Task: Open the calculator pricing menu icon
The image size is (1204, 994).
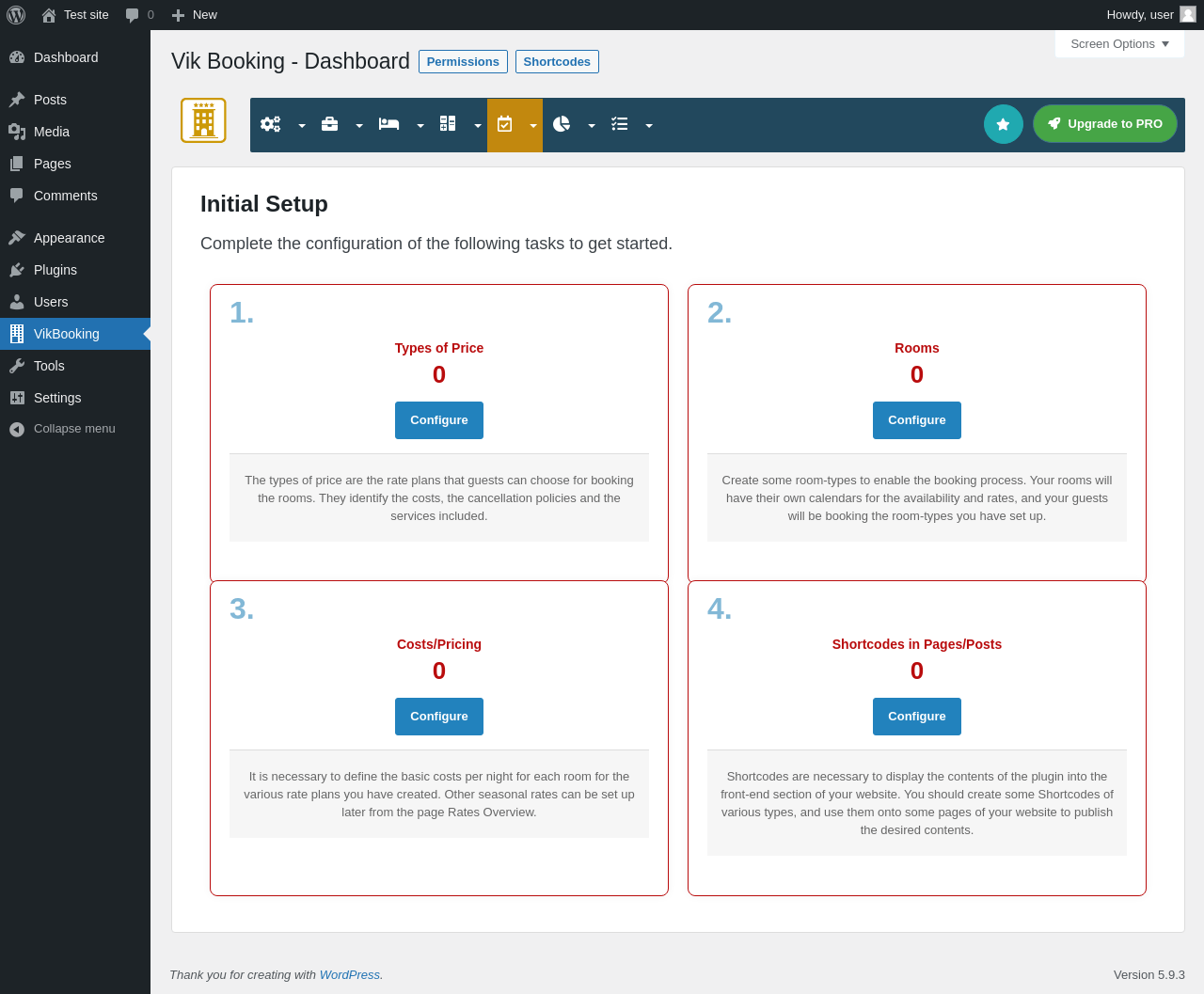Action: click(x=448, y=124)
